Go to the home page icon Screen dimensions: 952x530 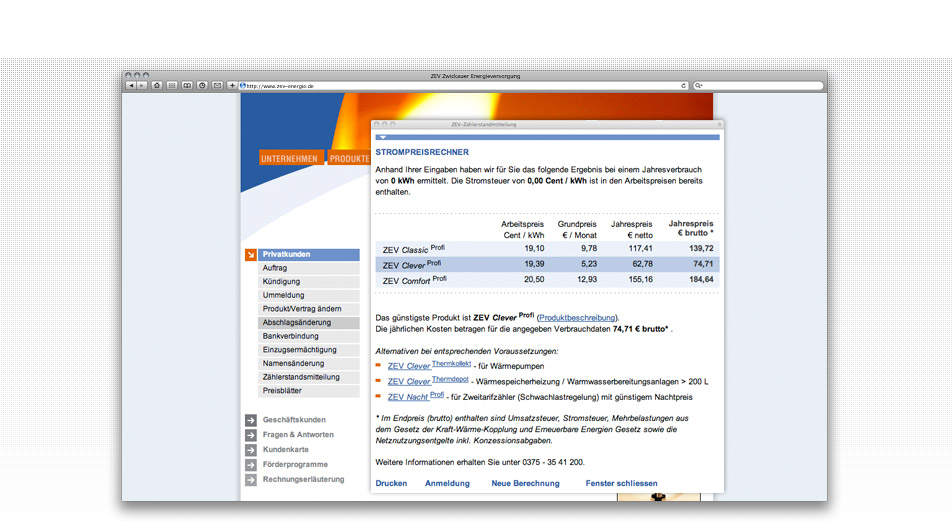[x=158, y=86]
